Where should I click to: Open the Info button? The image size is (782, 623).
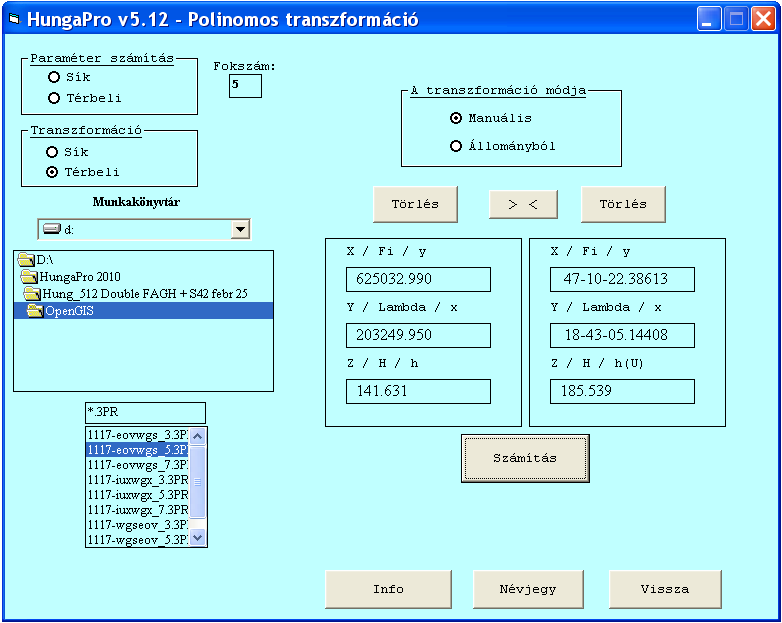point(388,590)
